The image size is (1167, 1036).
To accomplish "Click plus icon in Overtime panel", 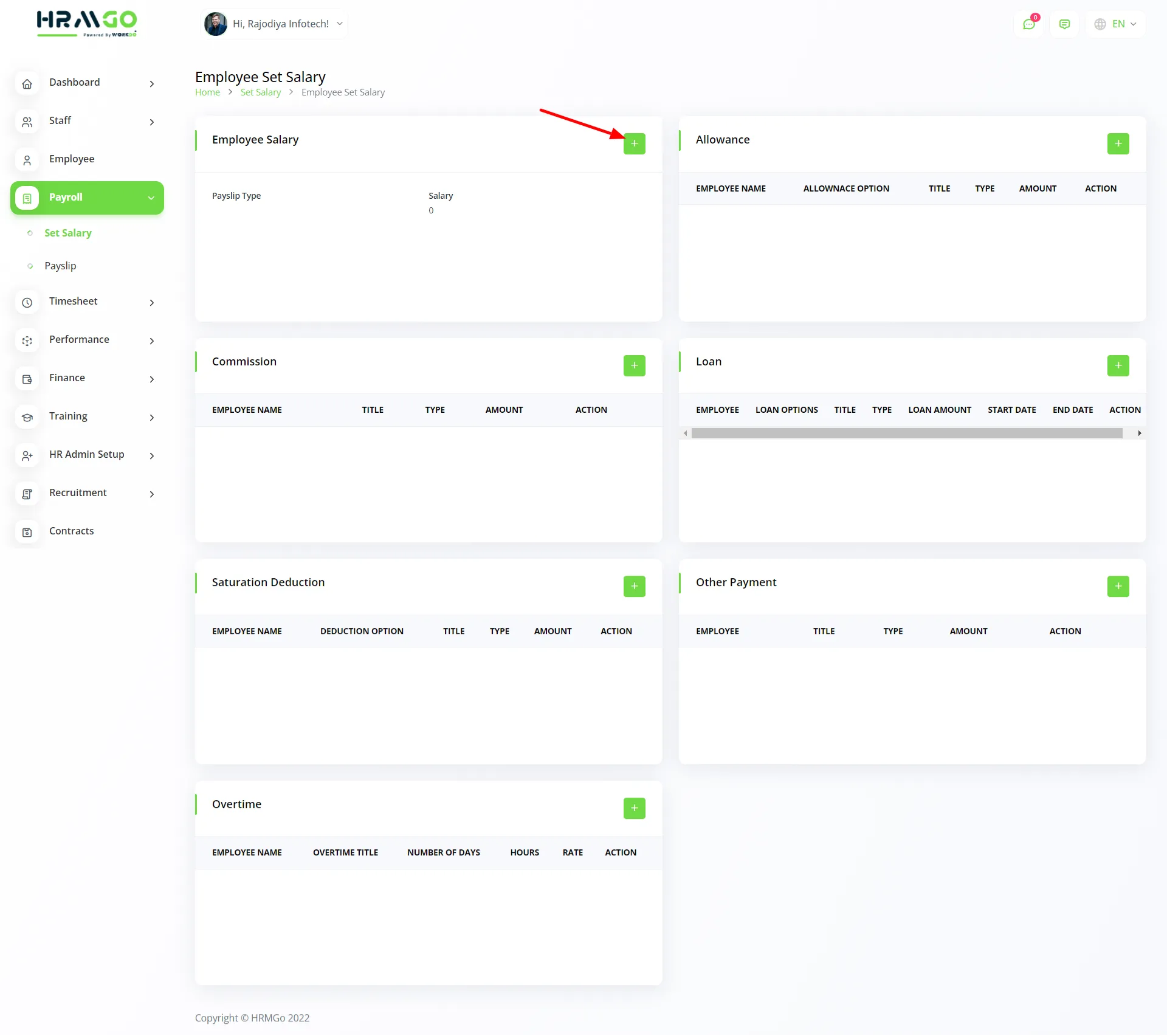I will [x=634, y=808].
